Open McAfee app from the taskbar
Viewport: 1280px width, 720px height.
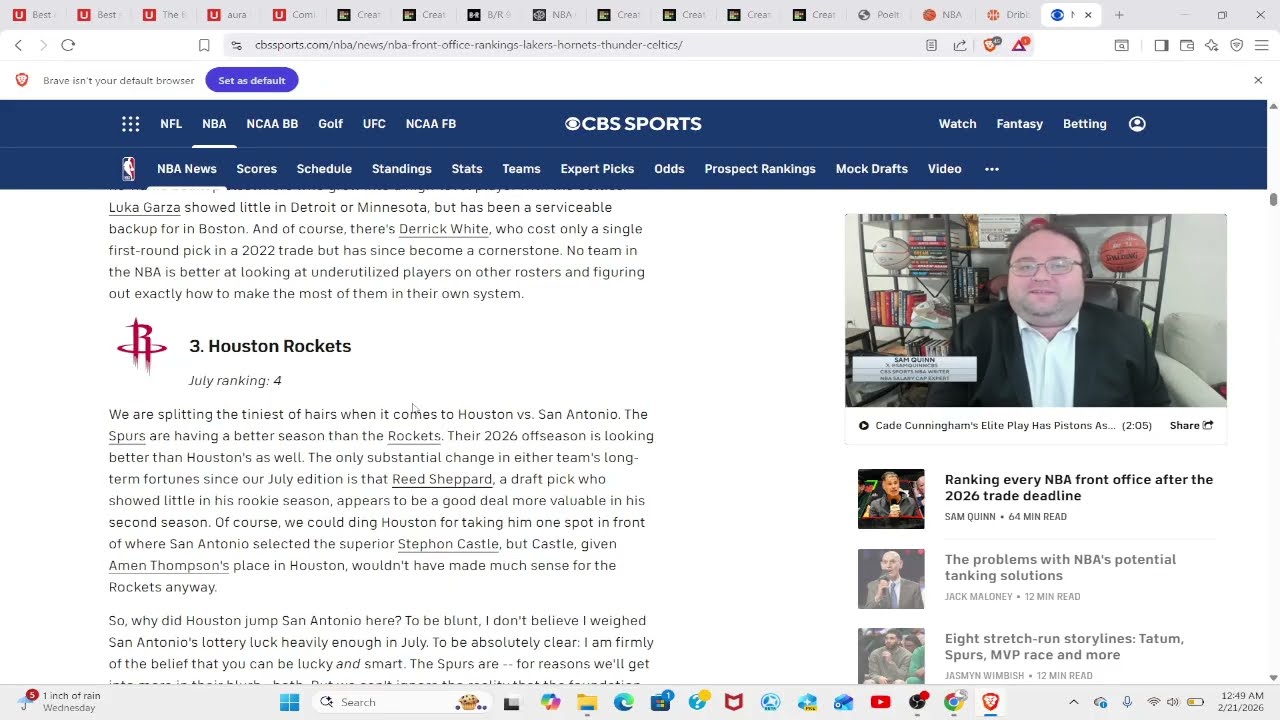(734, 702)
